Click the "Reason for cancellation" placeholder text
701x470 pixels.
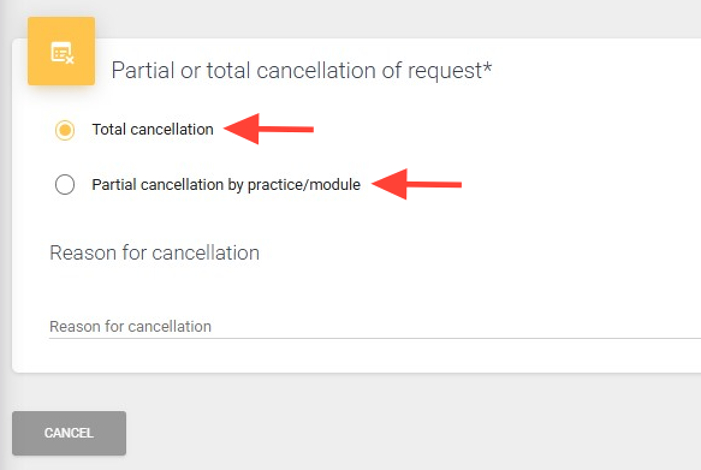[x=130, y=327]
